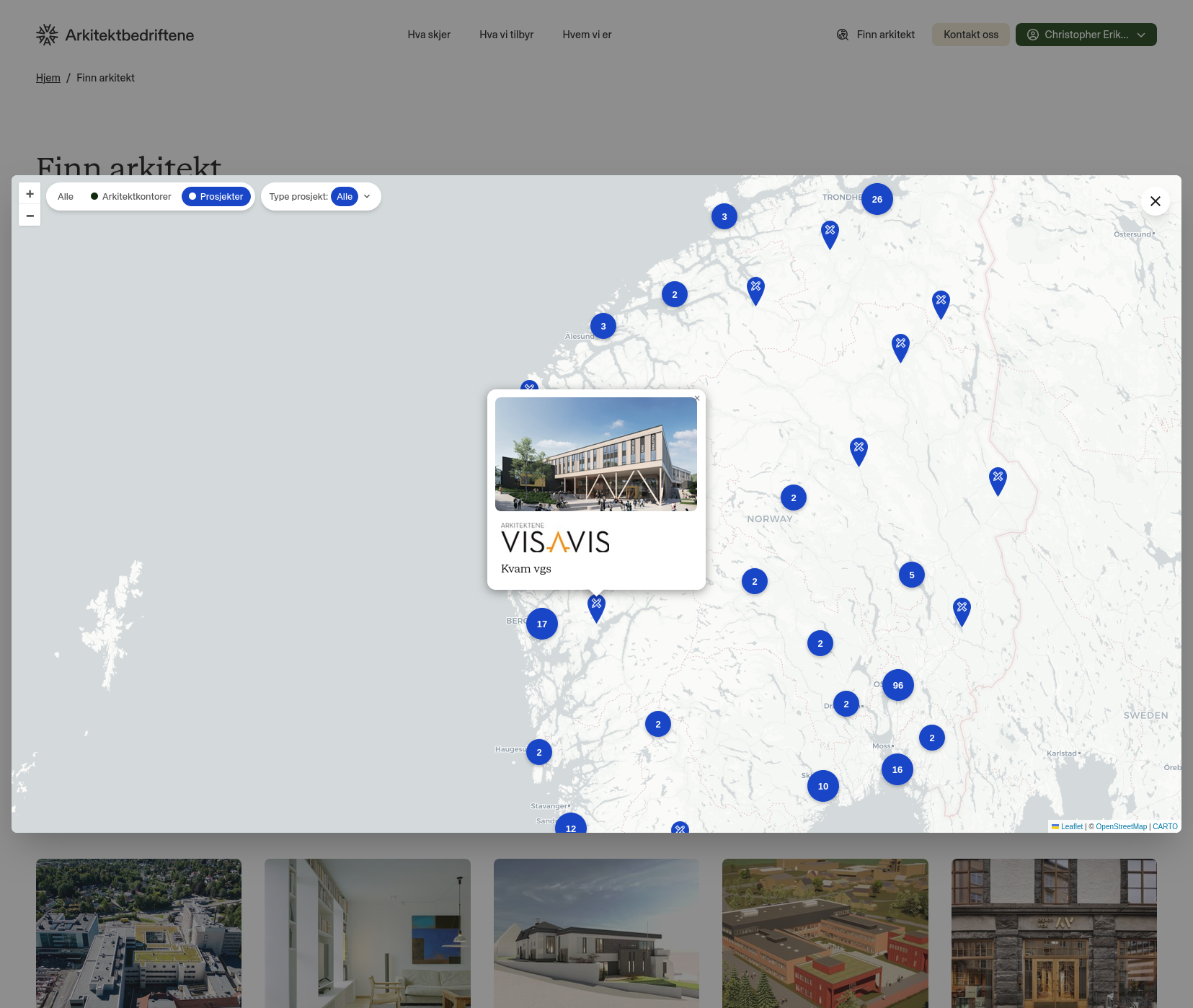Open the 12 projects cluster near Stavanger

571,824
